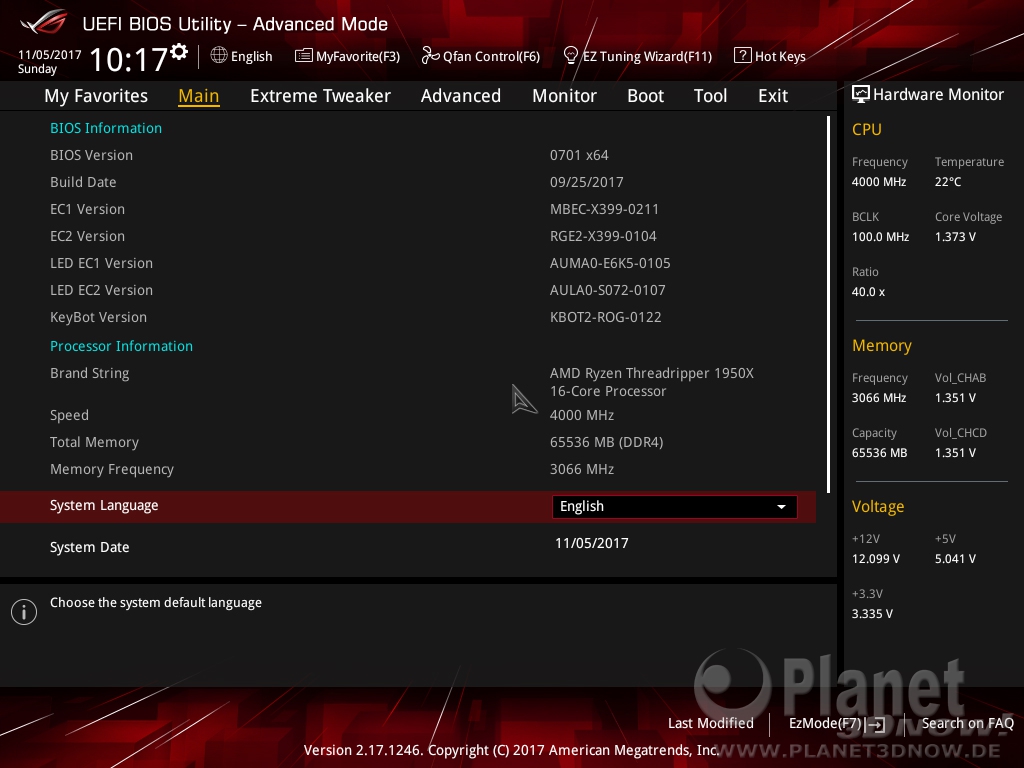The height and width of the screenshot is (768, 1024).
Task: Click the globe language icon
Action: 219,56
